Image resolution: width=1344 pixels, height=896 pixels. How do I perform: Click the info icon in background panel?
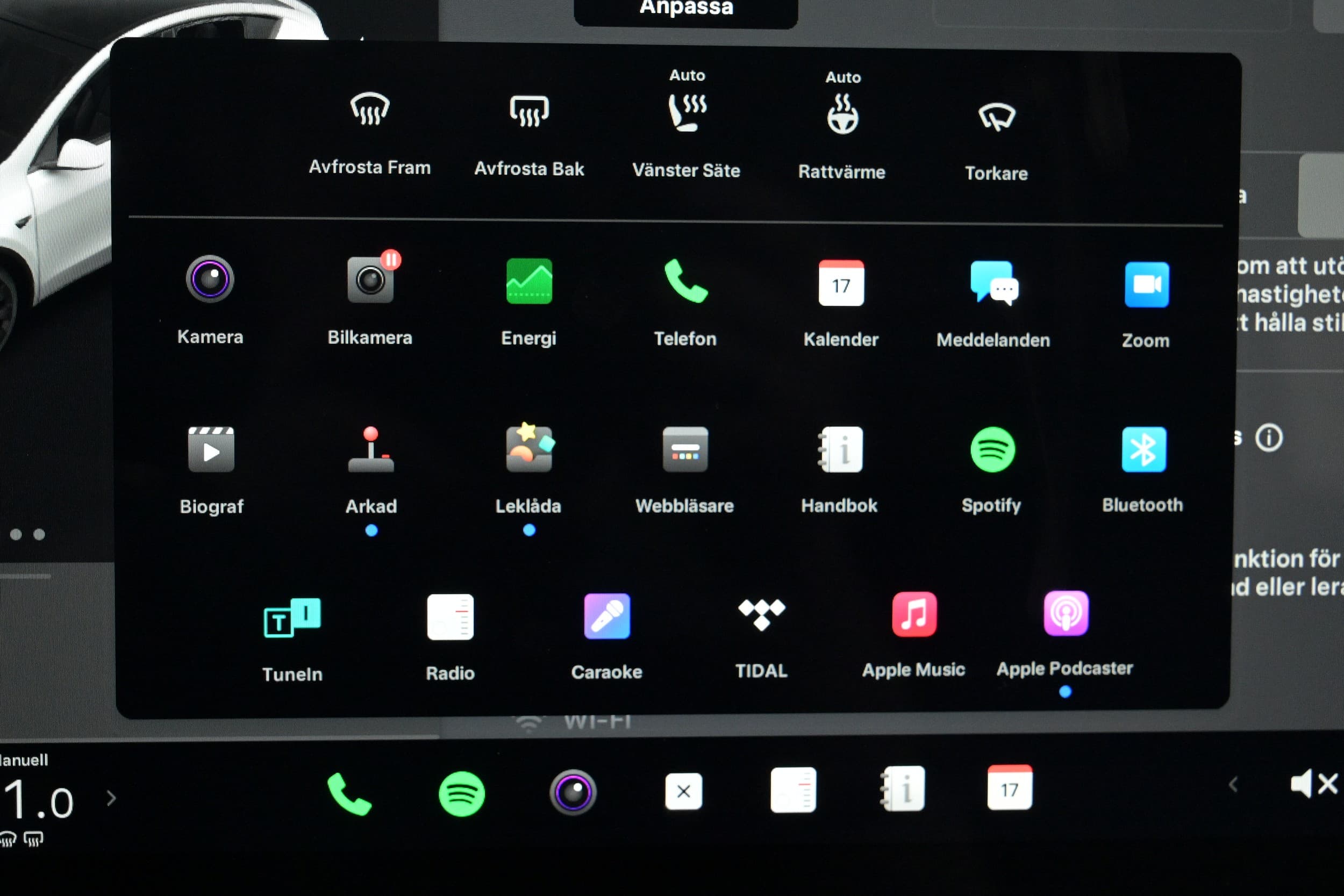(x=1269, y=438)
